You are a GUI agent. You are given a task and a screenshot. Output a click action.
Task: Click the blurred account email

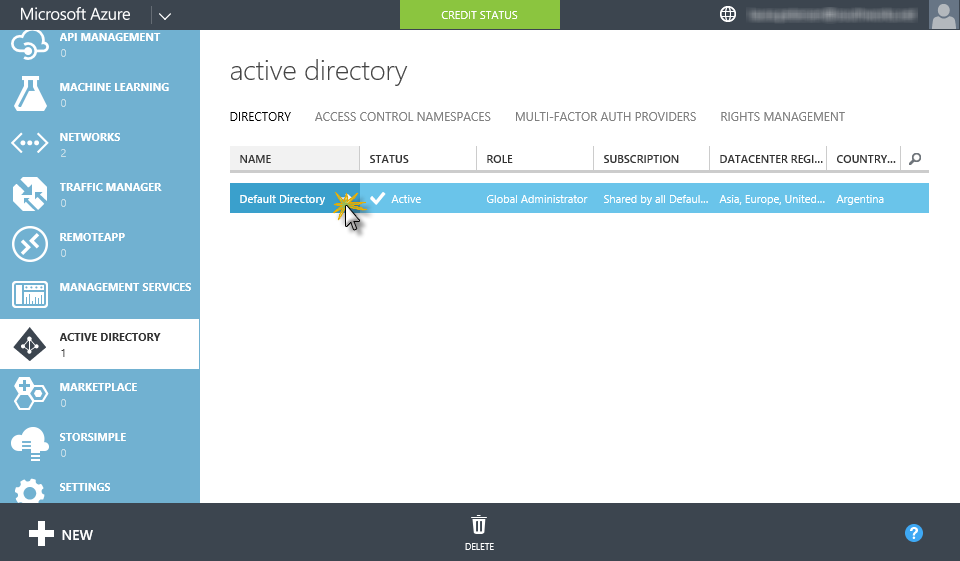tap(833, 14)
